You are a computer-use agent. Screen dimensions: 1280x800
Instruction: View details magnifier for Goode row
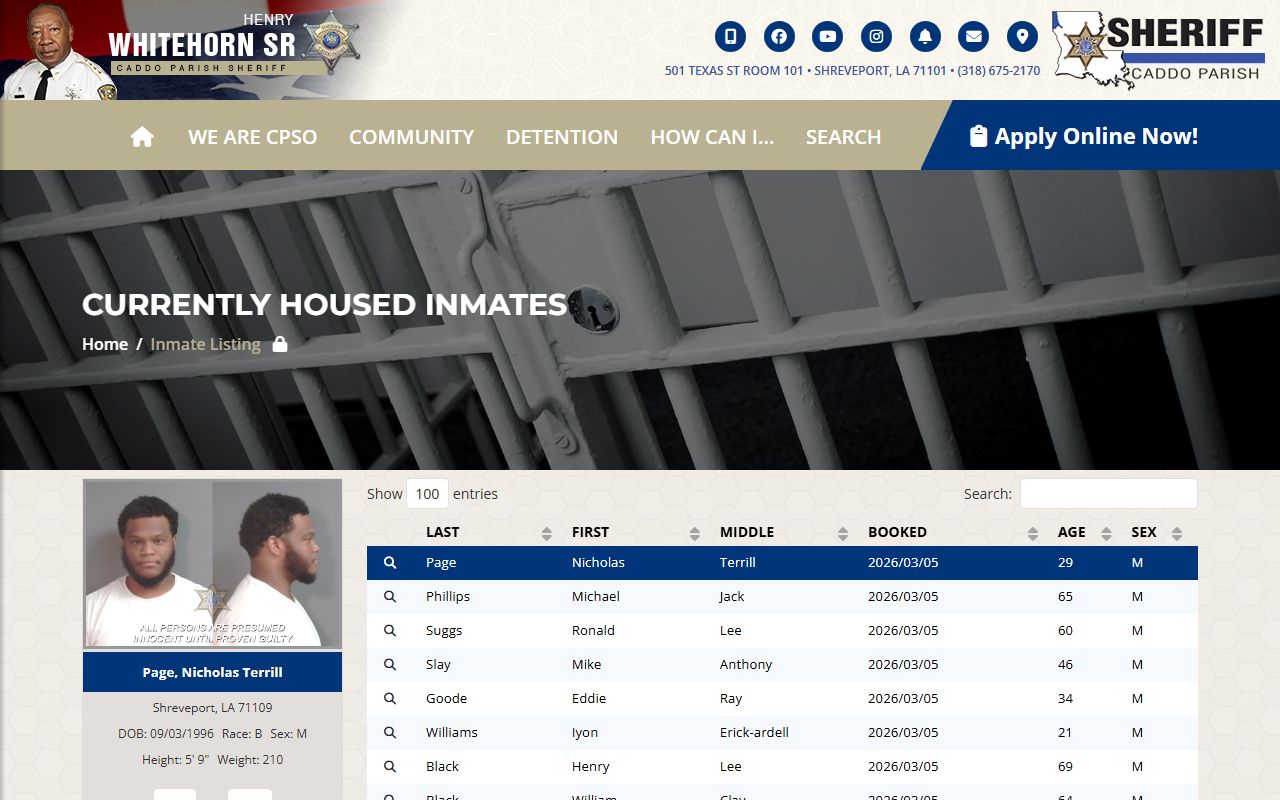click(x=390, y=699)
